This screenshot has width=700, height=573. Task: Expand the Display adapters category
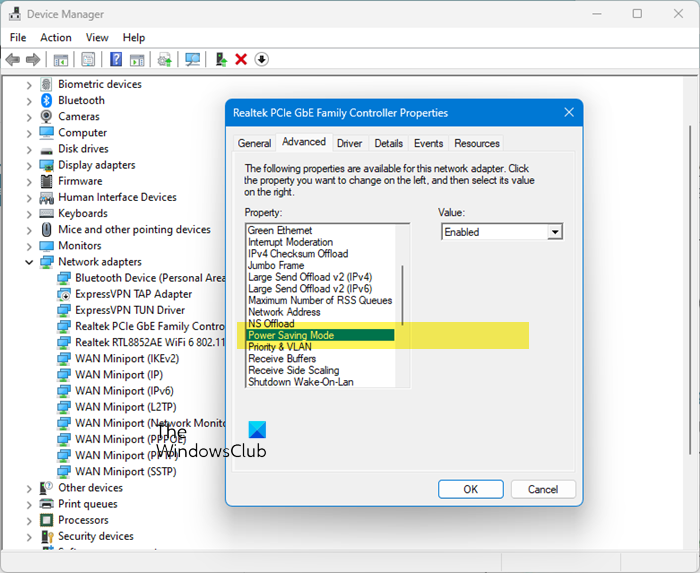(x=29, y=165)
